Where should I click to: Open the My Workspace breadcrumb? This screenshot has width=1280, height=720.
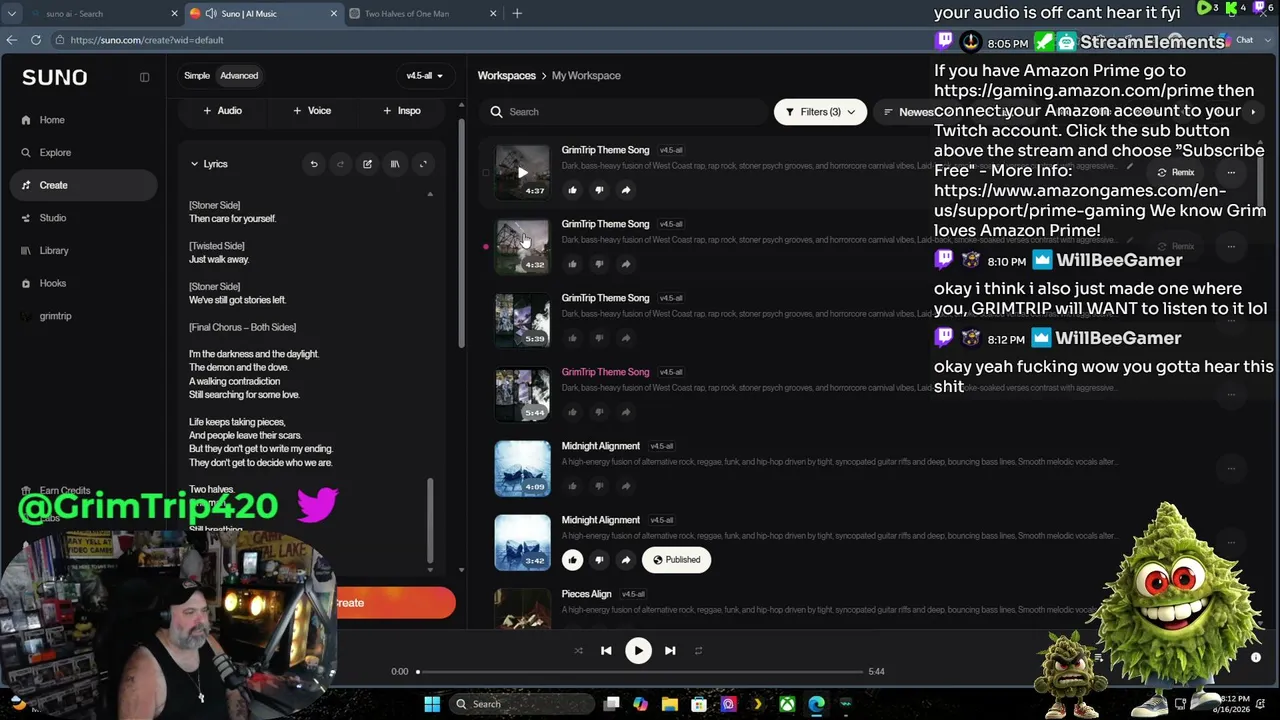coord(586,76)
